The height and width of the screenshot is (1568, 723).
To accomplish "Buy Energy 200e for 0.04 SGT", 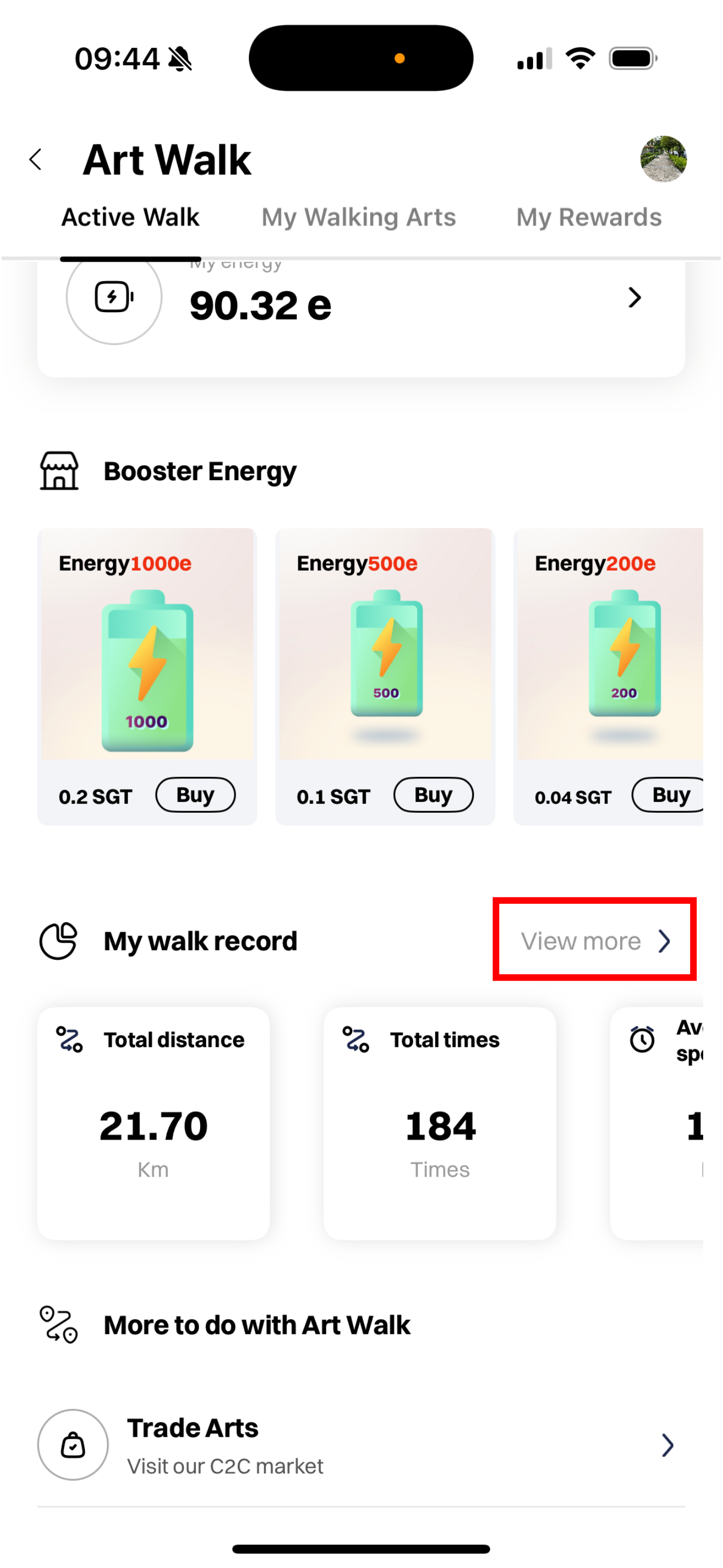I will [669, 795].
